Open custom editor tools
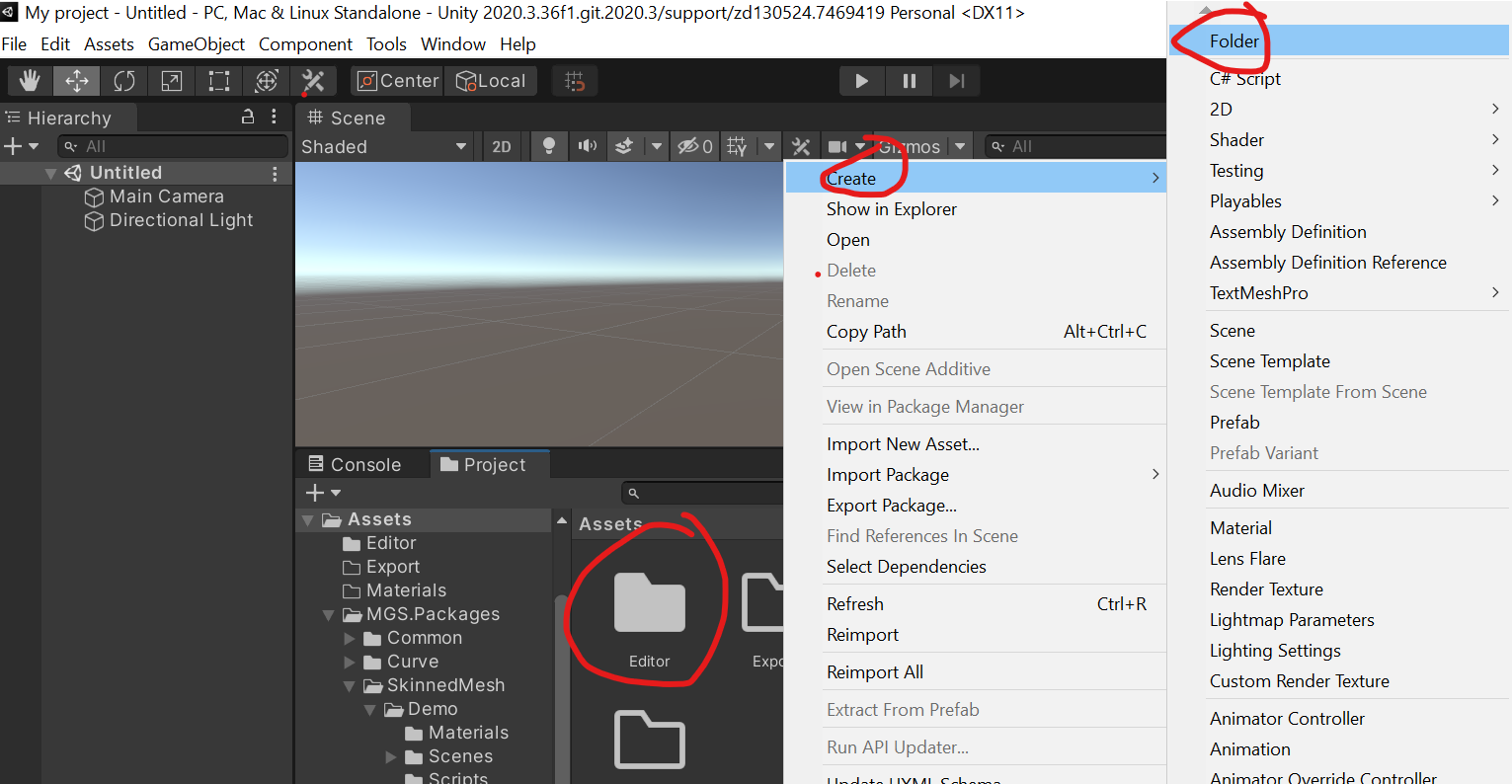 coord(313,81)
